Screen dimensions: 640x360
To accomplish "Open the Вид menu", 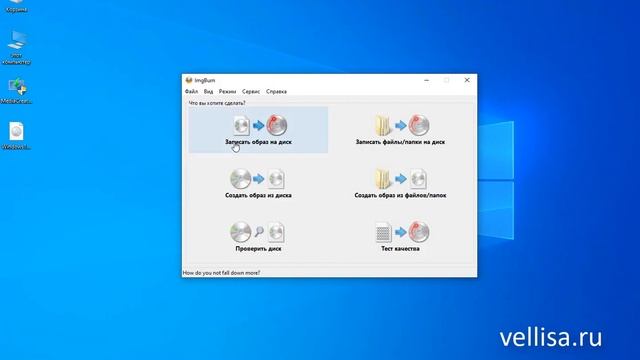I will [x=208, y=91].
